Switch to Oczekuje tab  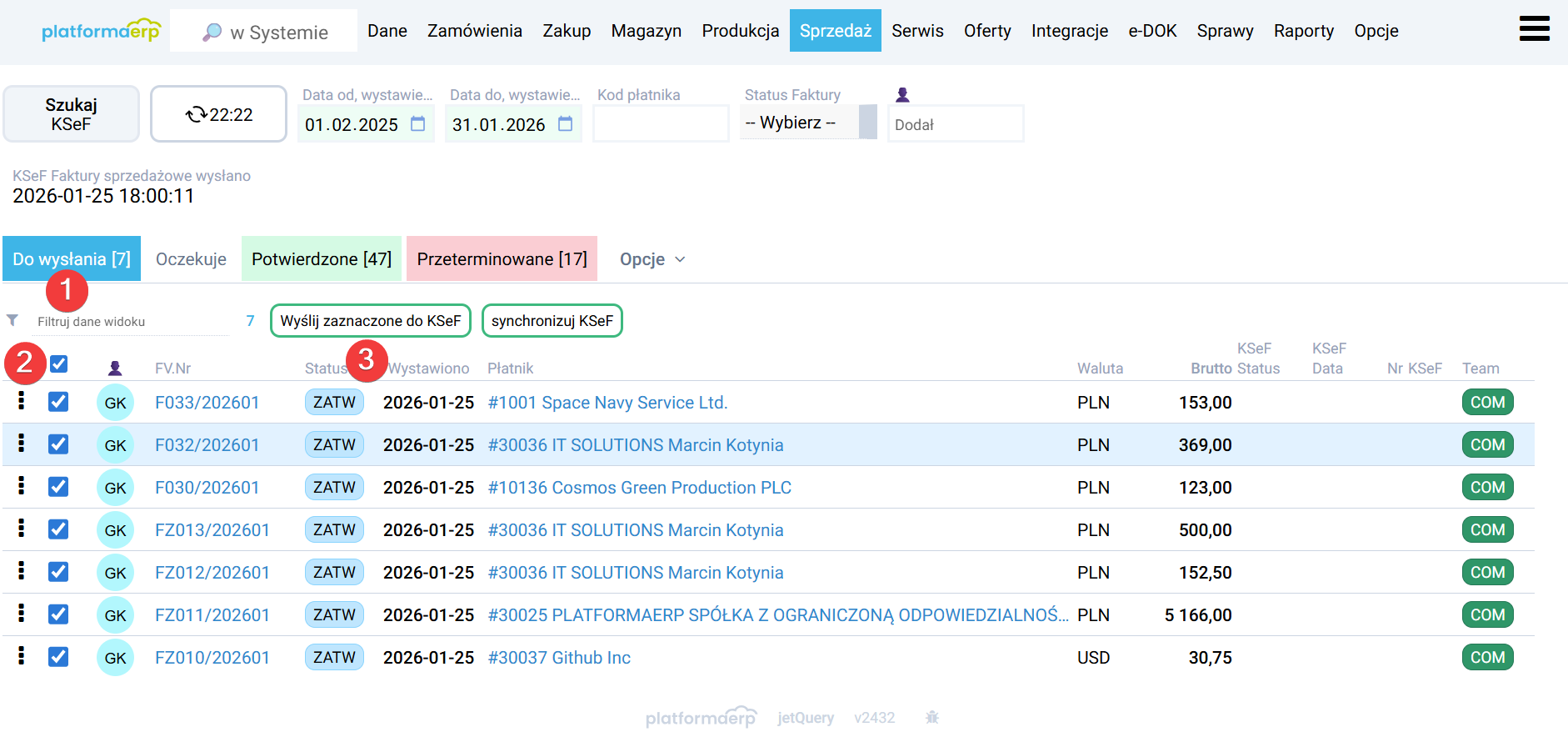191,259
